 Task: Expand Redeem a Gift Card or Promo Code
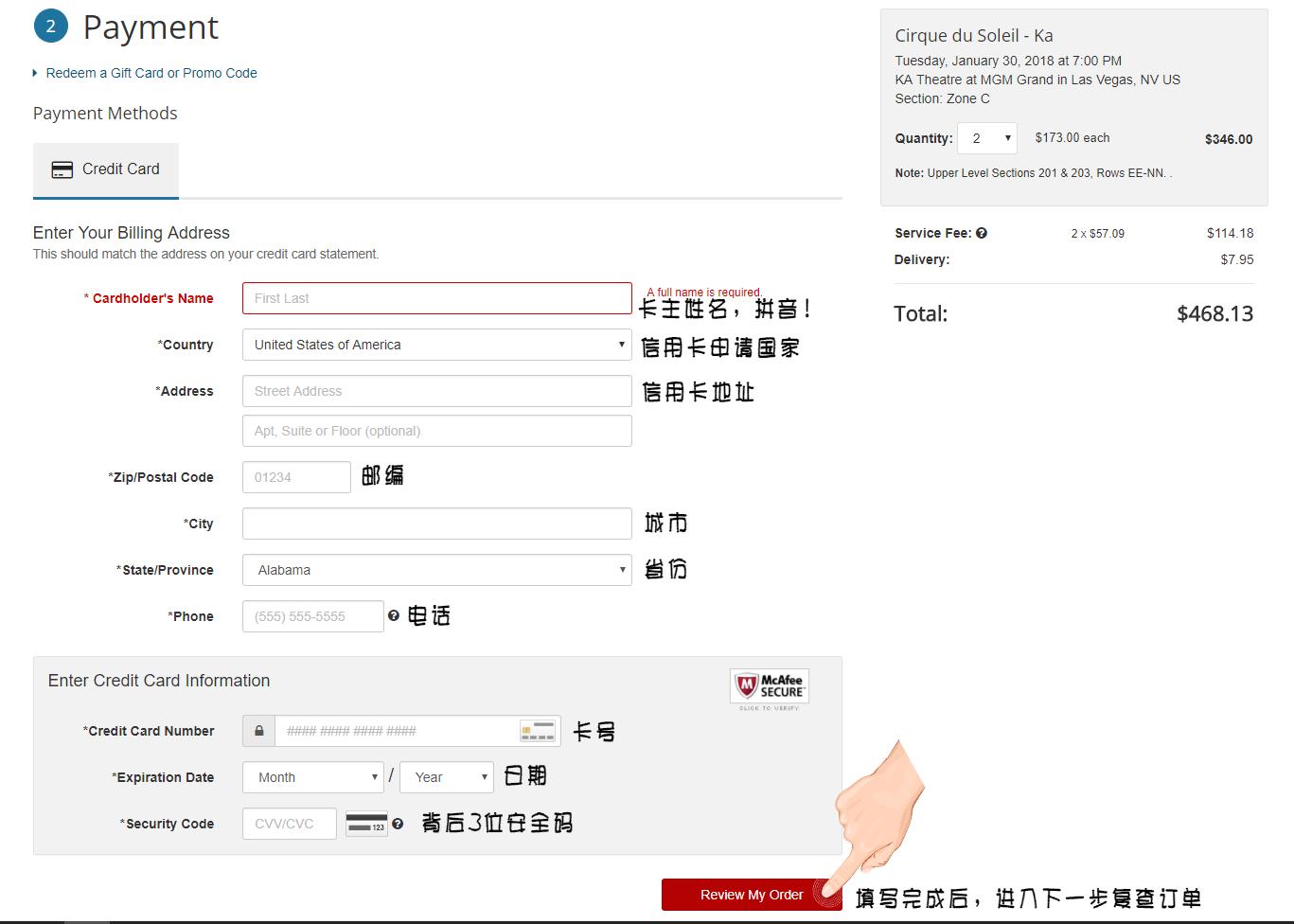tap(151, 73)
